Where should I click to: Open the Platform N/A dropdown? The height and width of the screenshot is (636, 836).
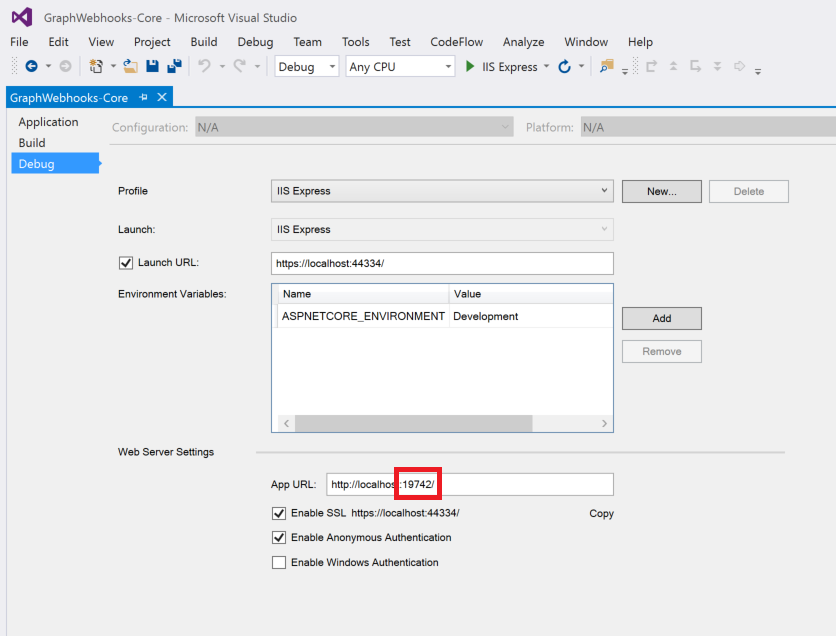[x=708, y=127]
